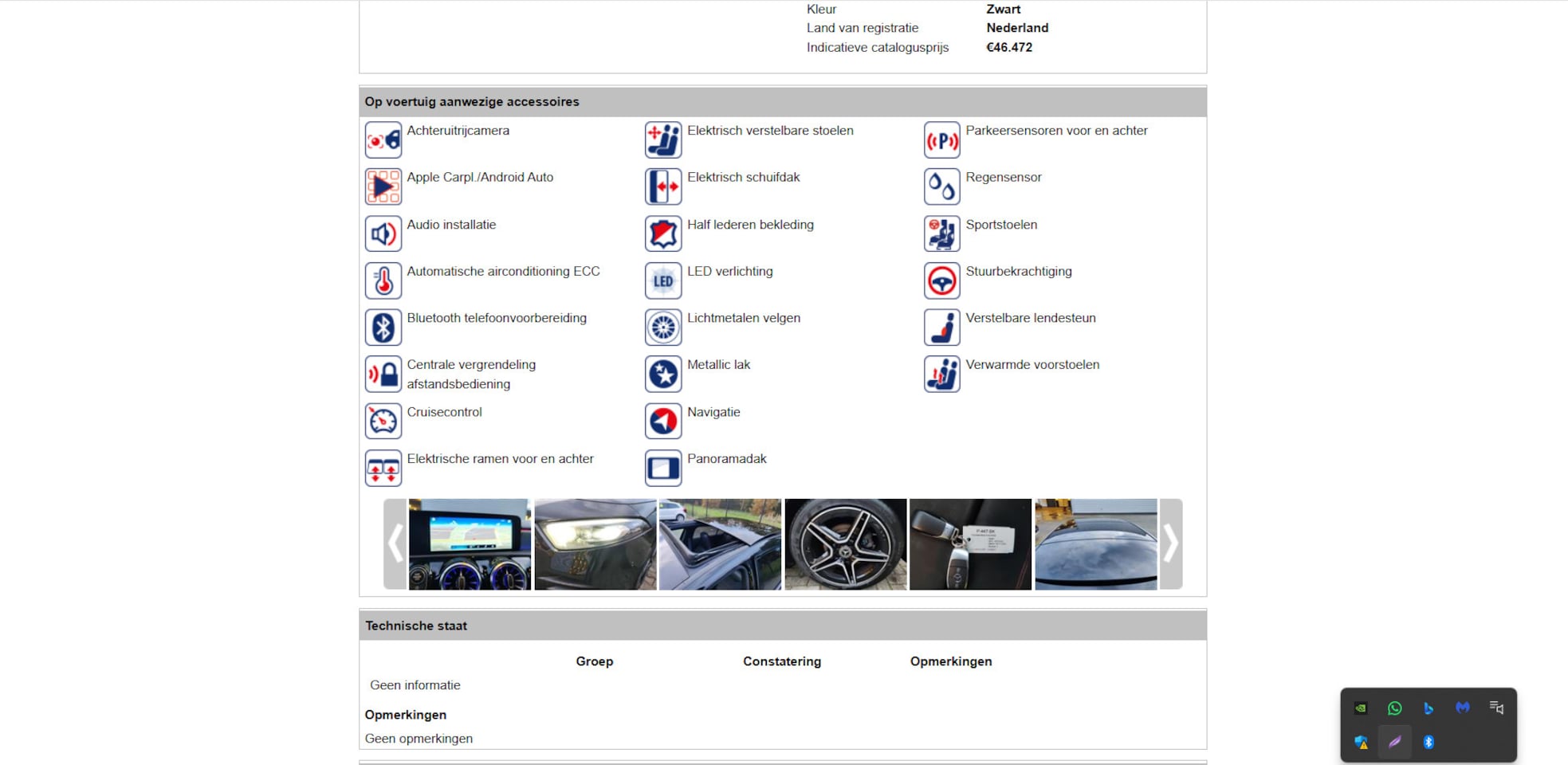Go to previous photos with left carousel arrow
1568x765 pixels.
[x=395, y=544]
